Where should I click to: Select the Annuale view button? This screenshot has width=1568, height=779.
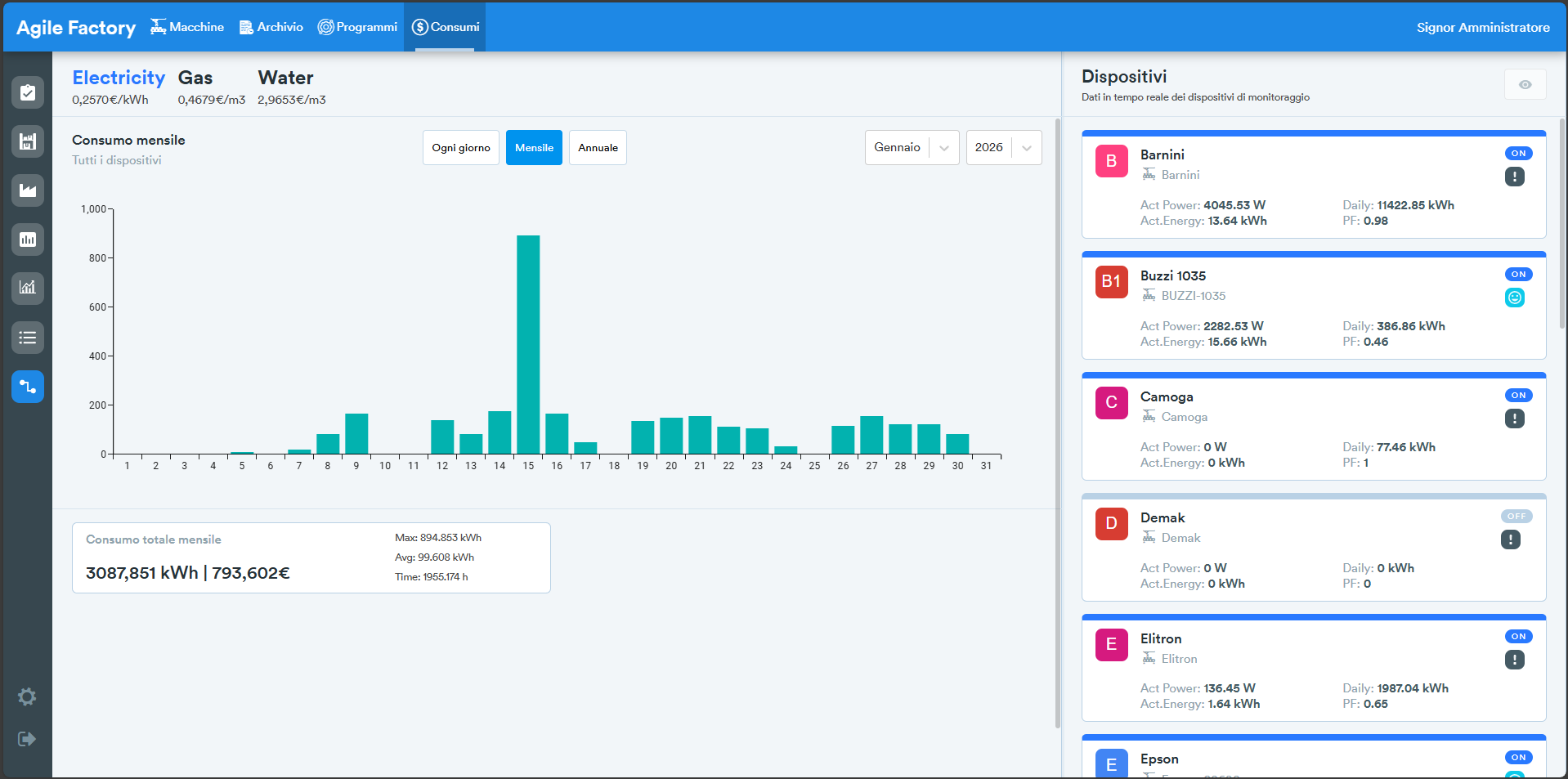pyautogui.click(x=598, y=148)
